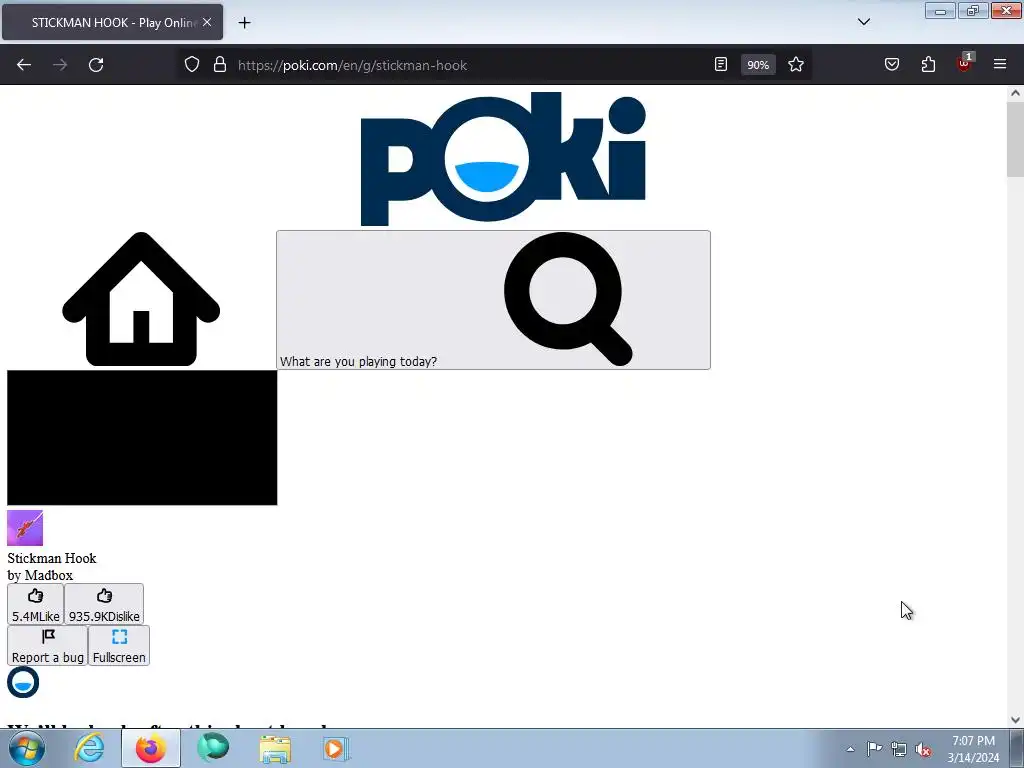
Task: Enter Fullscreen mode for the game
Action: click(x=119, y=645)
